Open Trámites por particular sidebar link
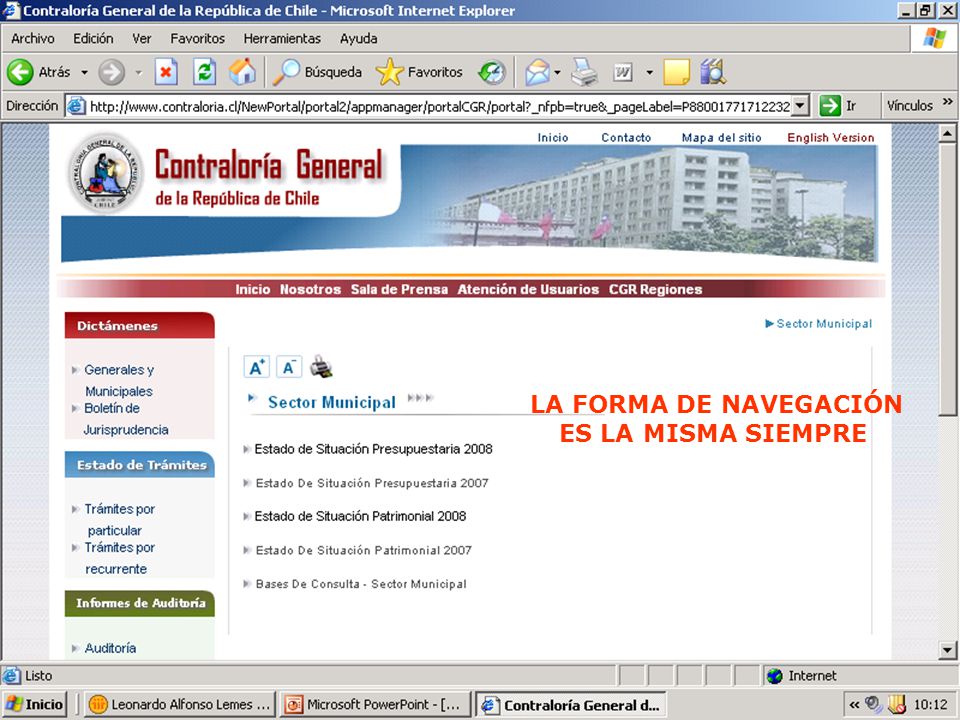Screen dimensions: 960x720 tap(119, 519)
